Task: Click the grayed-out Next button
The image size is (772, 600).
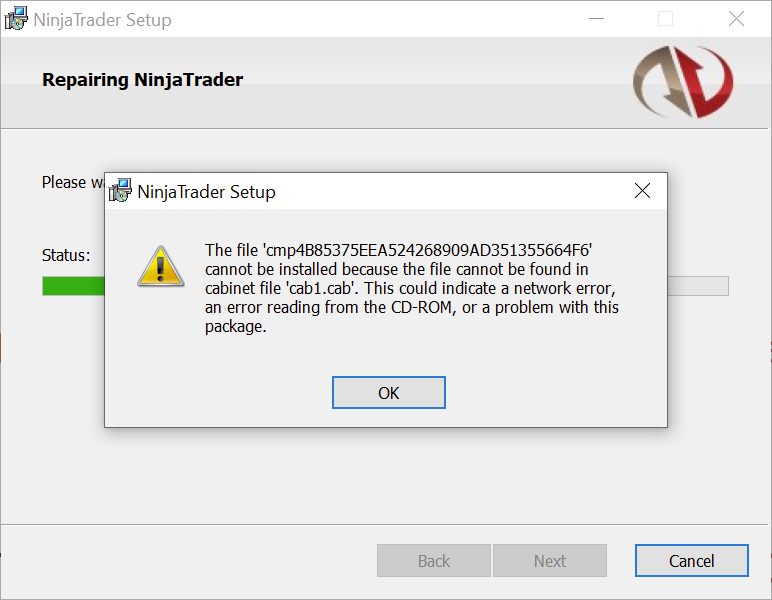Action: pyautogui.click(x=550, y=561)
